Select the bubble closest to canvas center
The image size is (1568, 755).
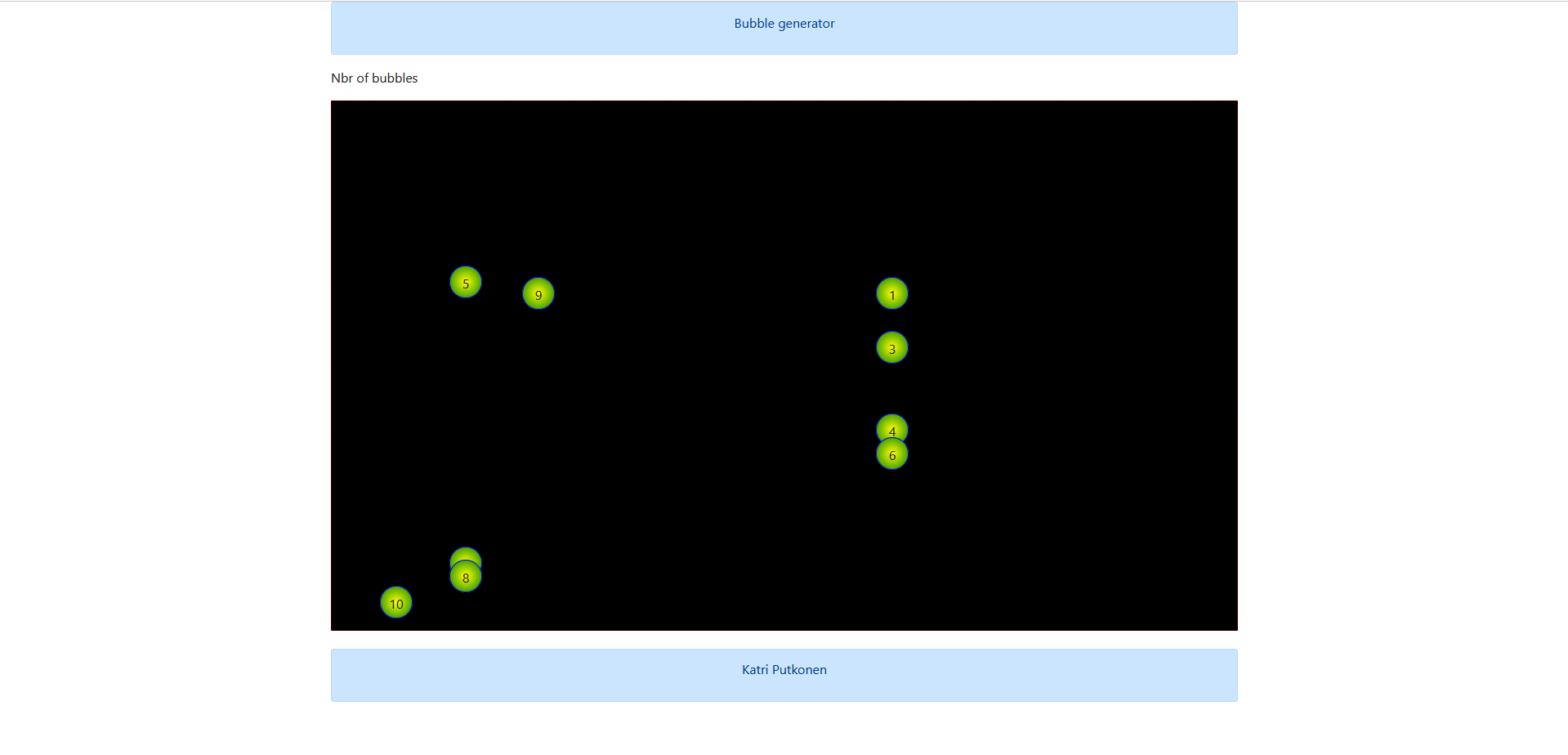pos(891,347)
